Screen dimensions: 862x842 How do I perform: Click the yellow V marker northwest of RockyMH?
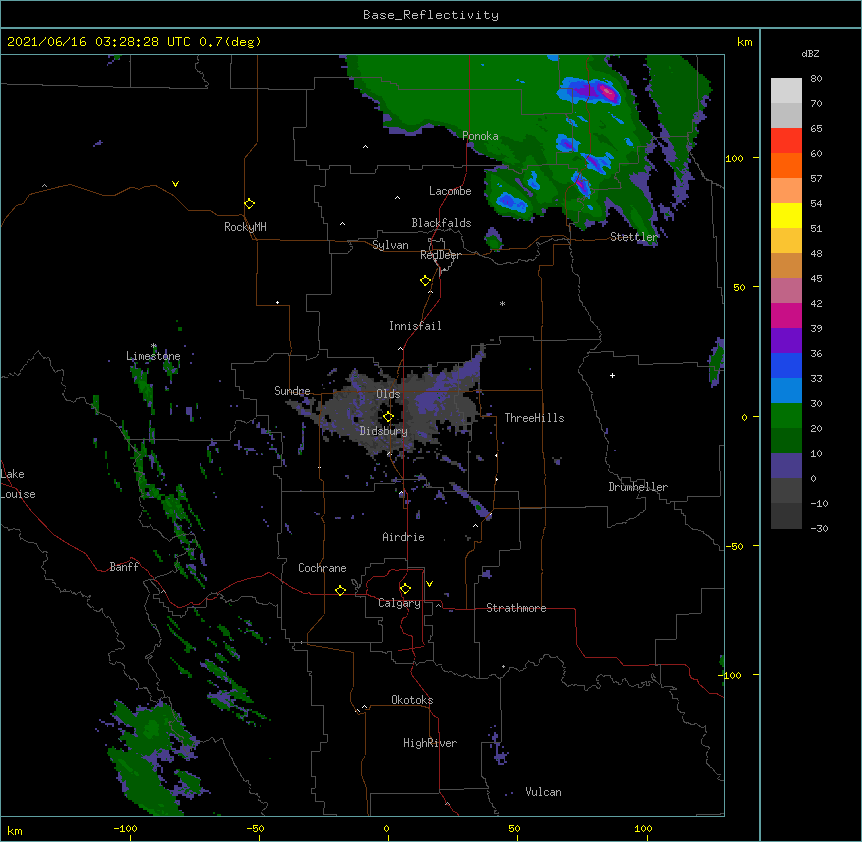175,184
